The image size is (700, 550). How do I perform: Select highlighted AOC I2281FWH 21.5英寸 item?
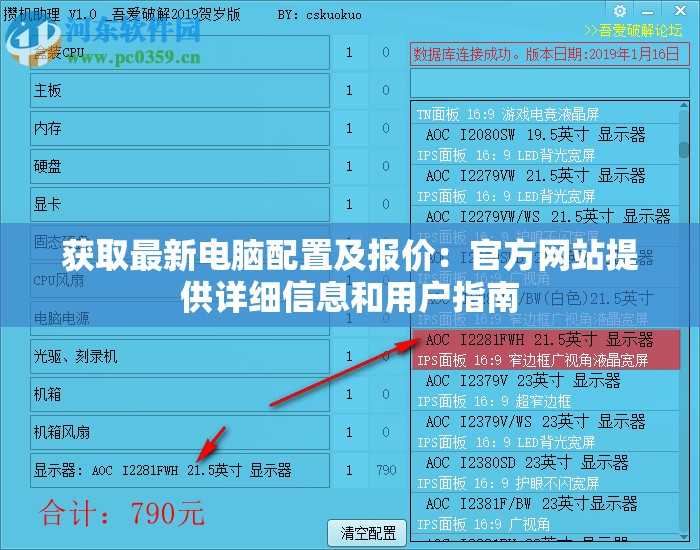point(546,350)
